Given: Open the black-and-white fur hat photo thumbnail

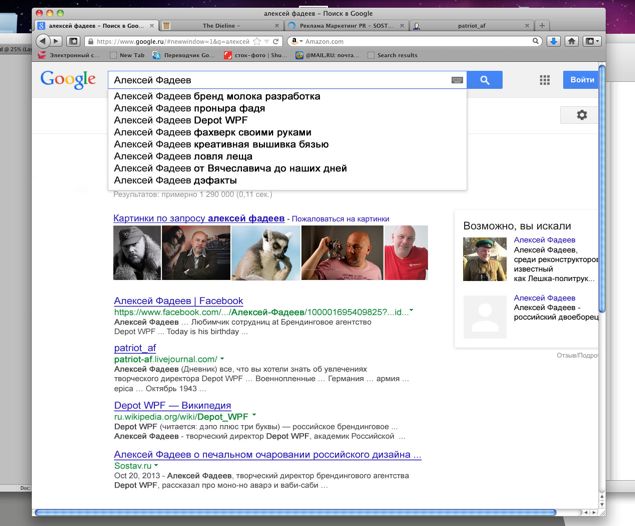Looking at the screenshot, I should pos(137,253).
